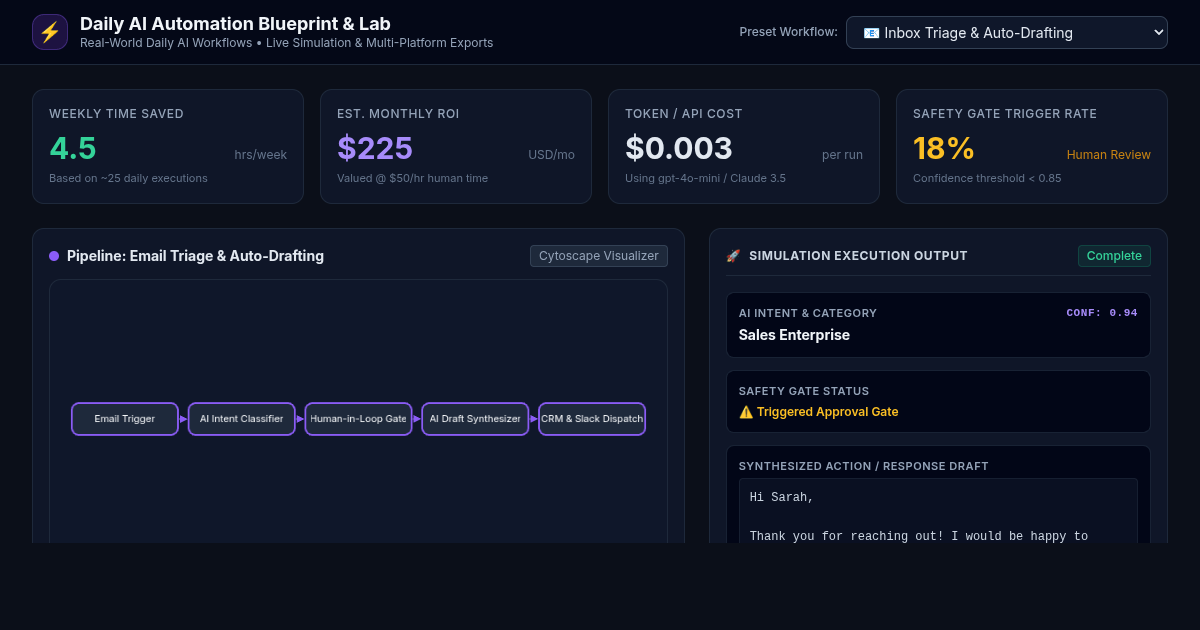The height and width of the screenshot is (630, 1200).
Task: Click the Valued @ $50/hr human time note
Action: [x=412, y=178]
